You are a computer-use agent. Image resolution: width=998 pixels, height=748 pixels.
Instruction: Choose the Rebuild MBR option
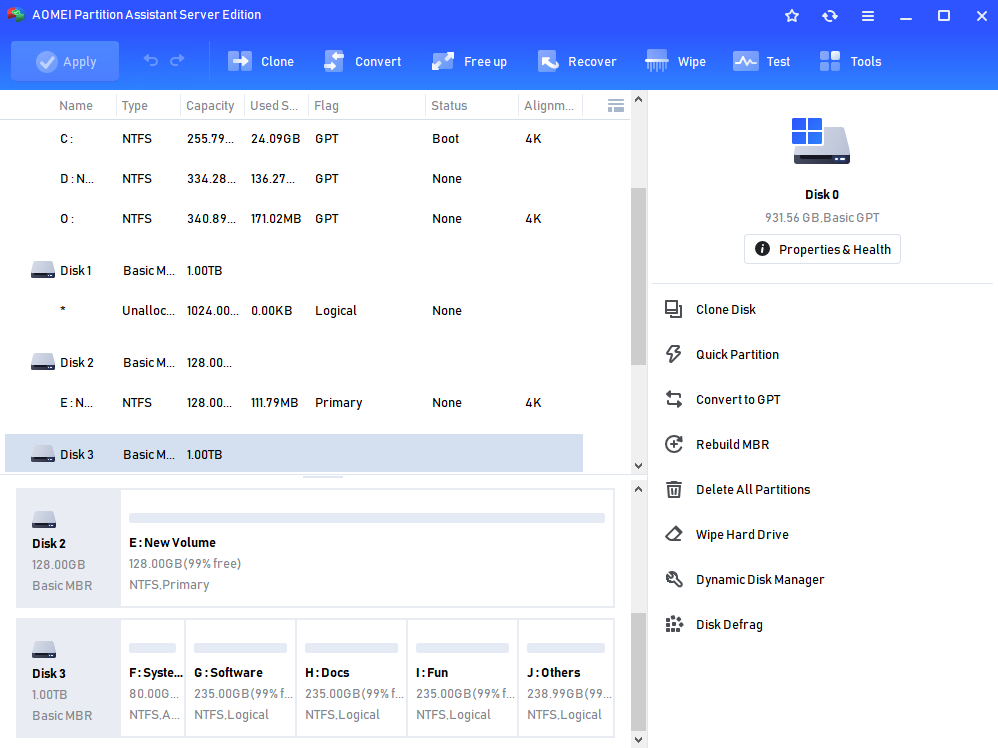click(x=732, y=444)
